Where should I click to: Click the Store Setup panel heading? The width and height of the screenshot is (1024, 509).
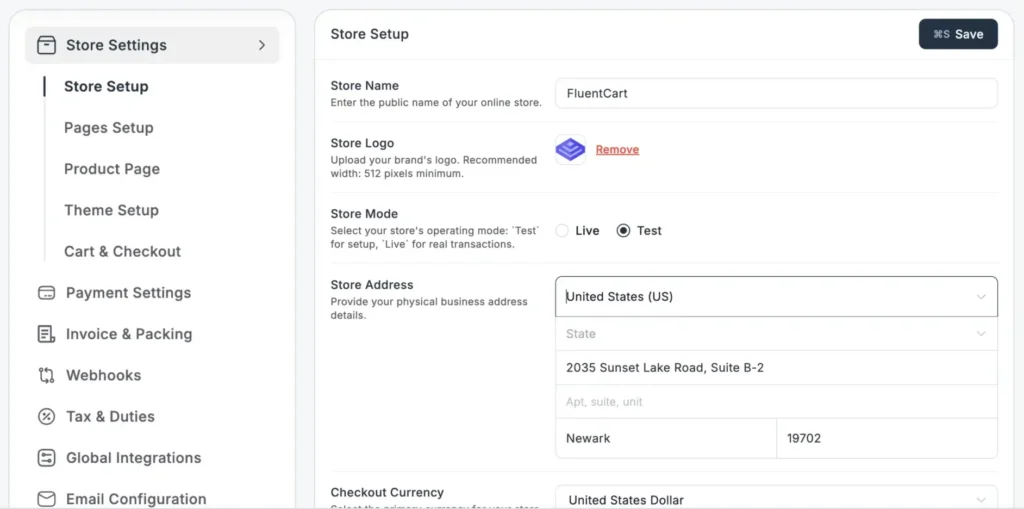(x=370, y=34)
